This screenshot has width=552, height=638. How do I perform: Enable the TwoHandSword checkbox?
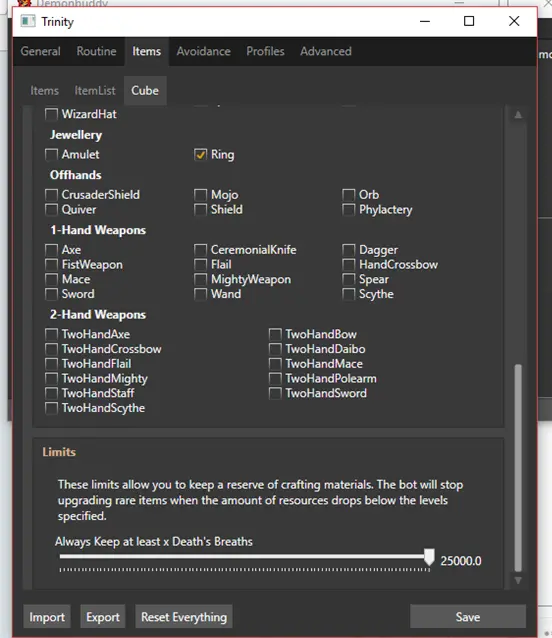point(275,393)
